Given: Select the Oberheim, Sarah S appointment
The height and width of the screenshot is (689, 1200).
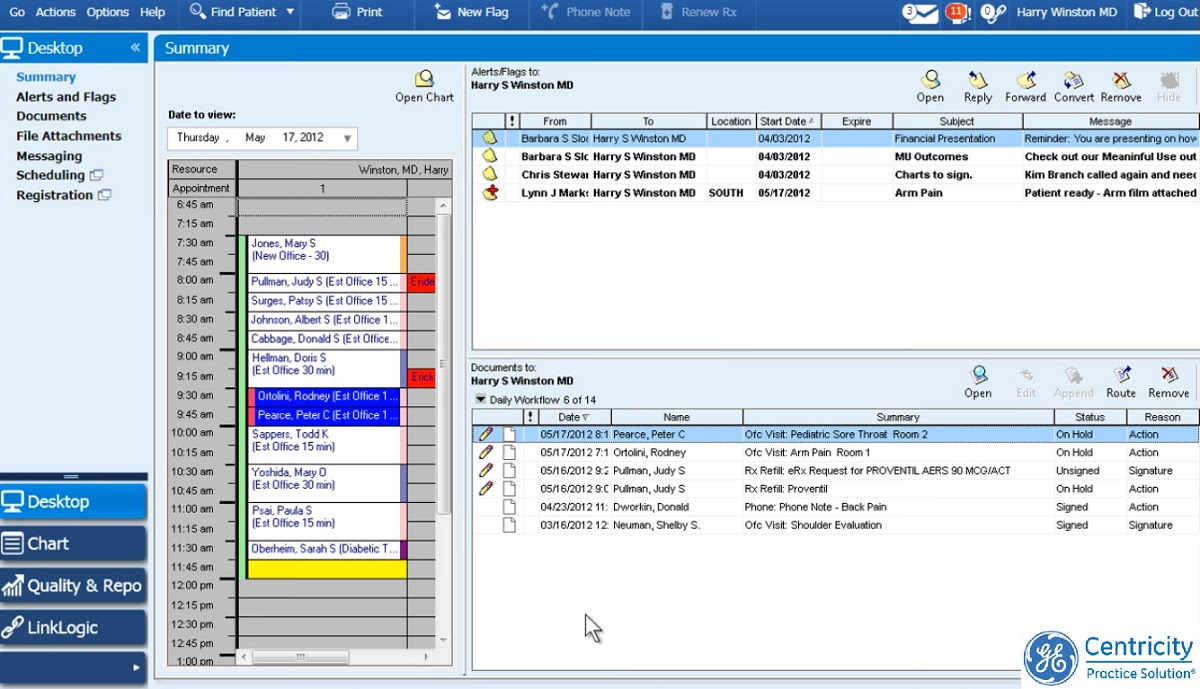Looking at the screenshot, I should tap(324, 549).
